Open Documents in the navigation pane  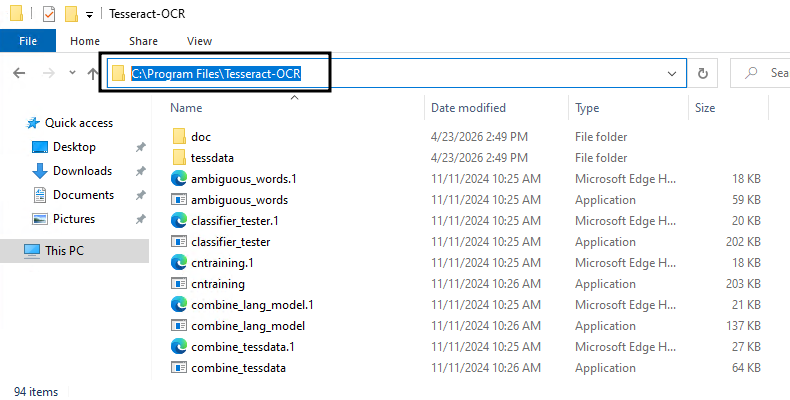[83, 195]
